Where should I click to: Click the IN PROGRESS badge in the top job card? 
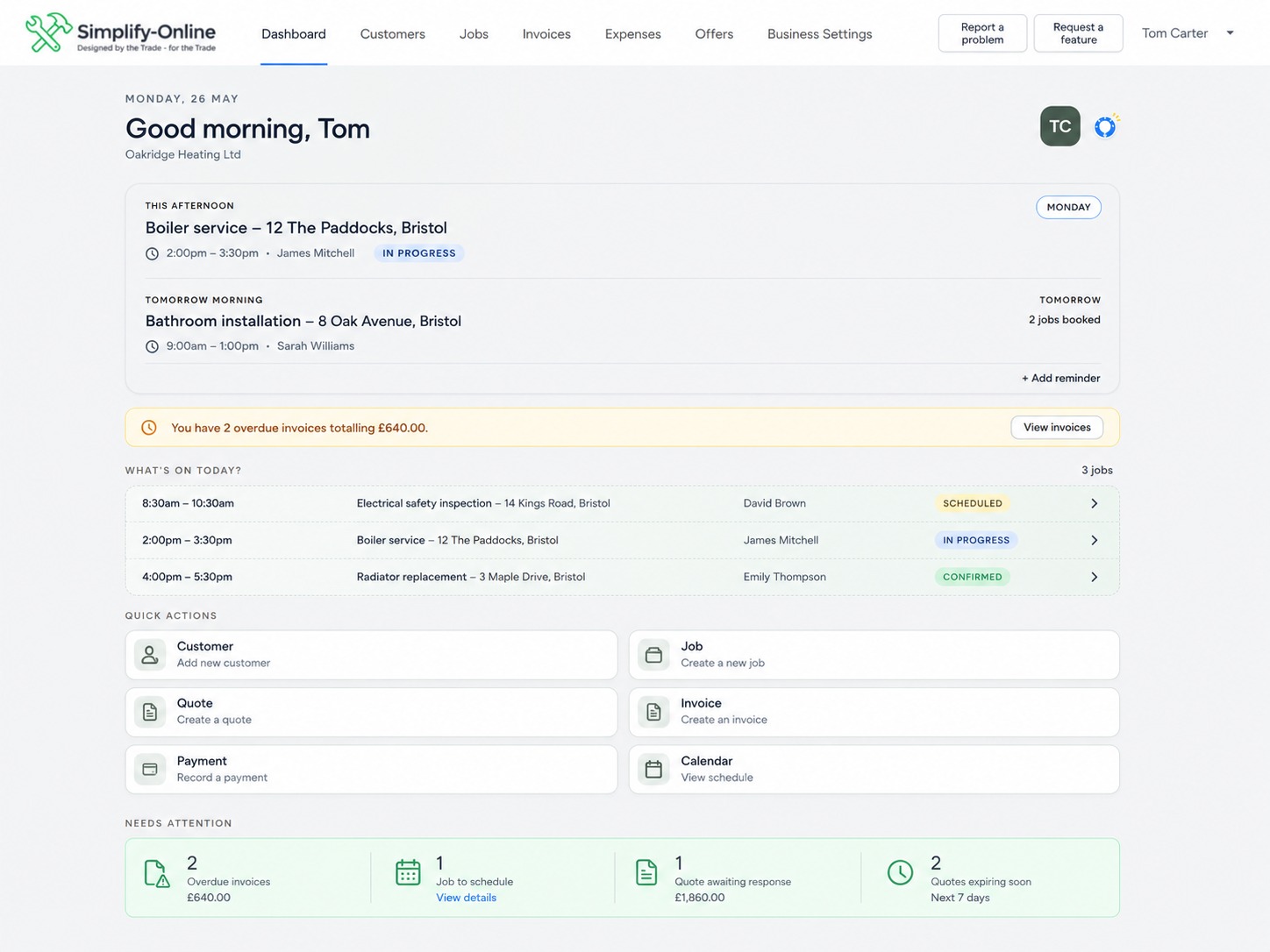coord(419,253)
